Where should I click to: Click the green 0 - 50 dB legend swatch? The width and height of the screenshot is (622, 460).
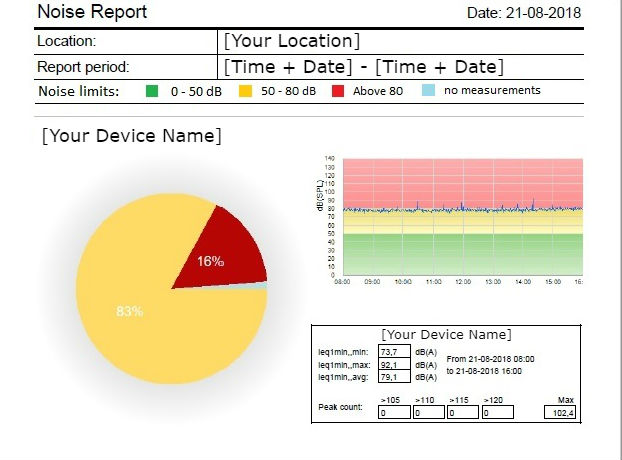152,91
